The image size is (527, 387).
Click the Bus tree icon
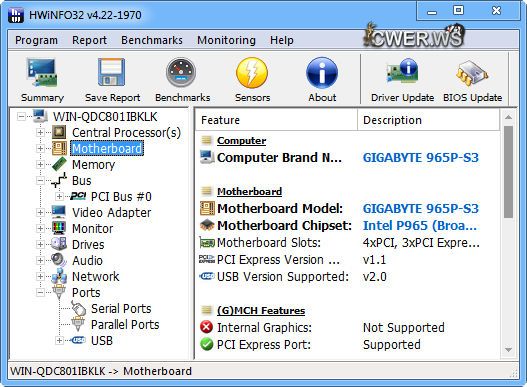(x=59, y=180)
